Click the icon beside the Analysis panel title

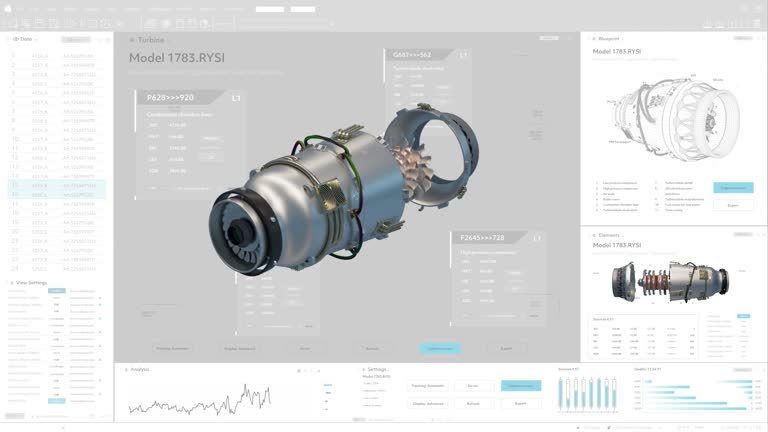click(125, 369)
